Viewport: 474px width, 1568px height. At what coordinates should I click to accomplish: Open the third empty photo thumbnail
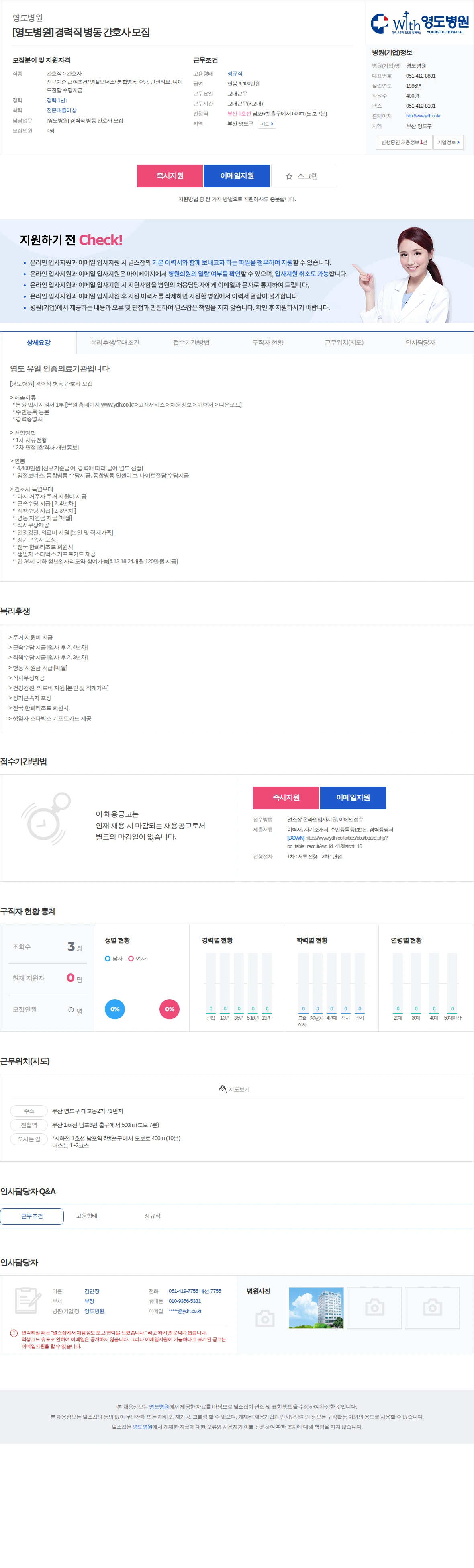[x=433, y=1308]
